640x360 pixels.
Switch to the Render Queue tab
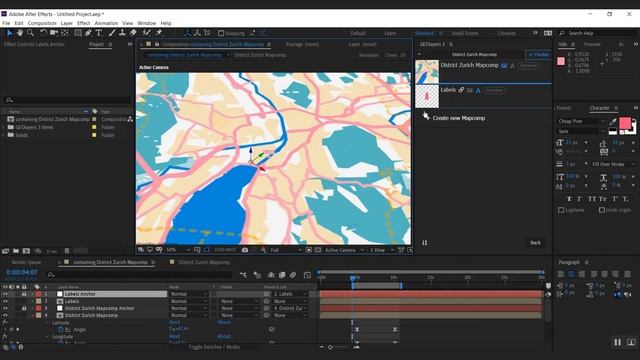(x=27, y=262)
